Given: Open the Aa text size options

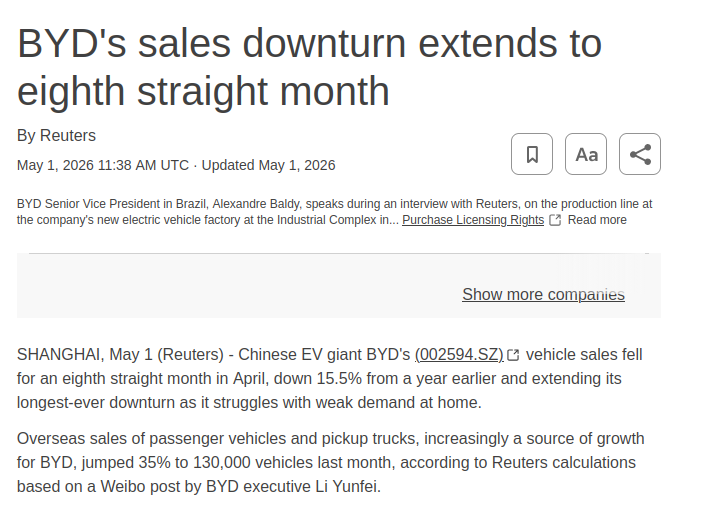Looking at the screenshot, I should point(586,154).
